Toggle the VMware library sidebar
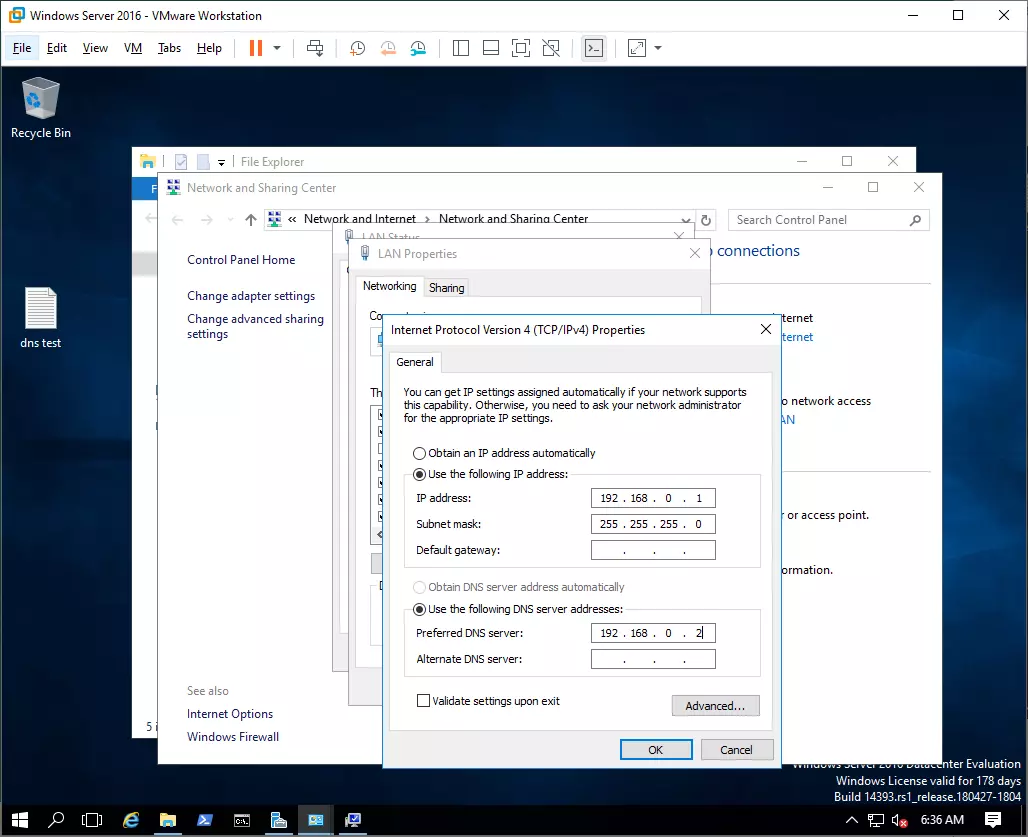The height and width of the screenshot is (837, 1028). (x=461, y=48)
